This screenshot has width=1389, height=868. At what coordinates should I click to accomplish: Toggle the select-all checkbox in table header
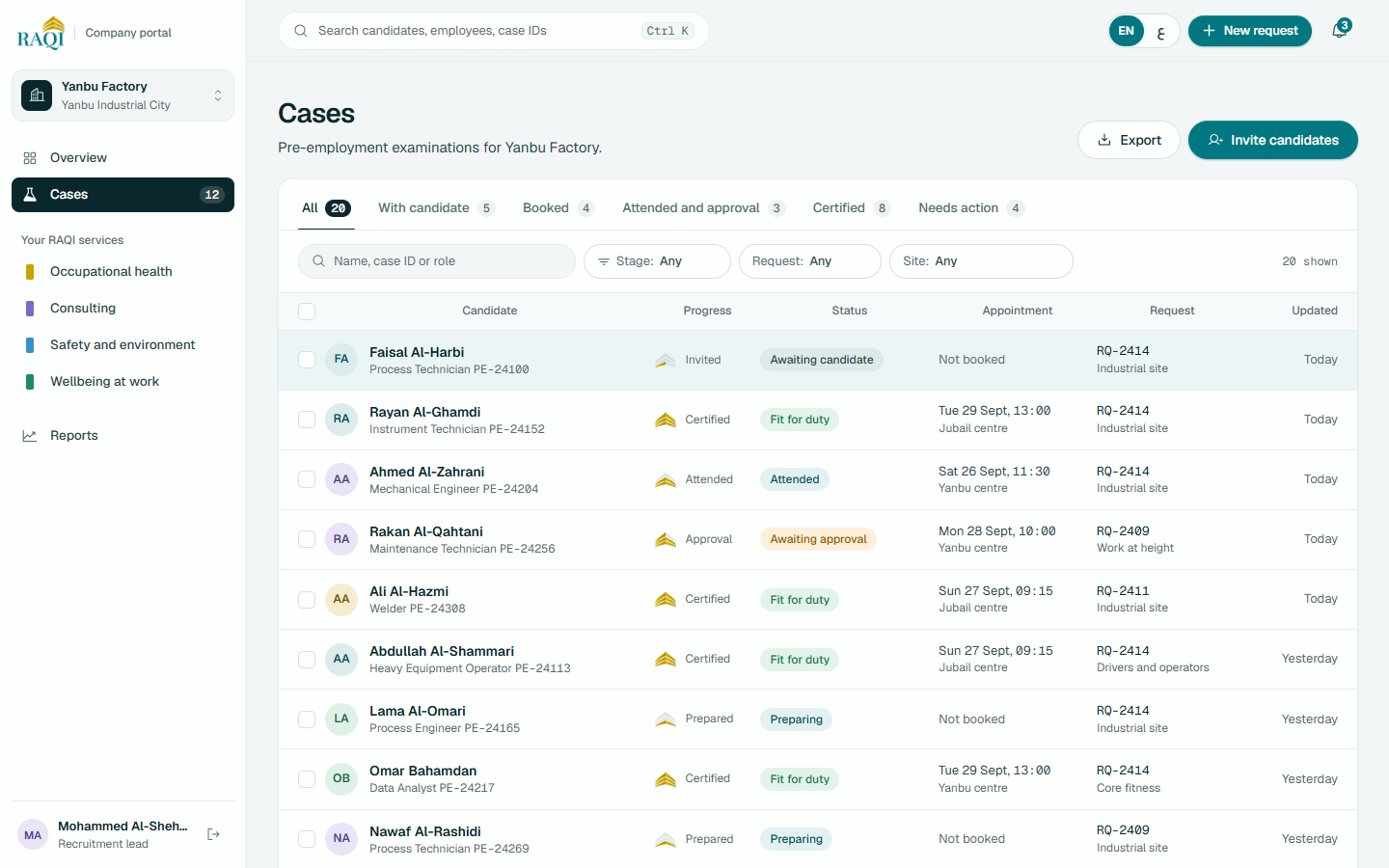307,311
